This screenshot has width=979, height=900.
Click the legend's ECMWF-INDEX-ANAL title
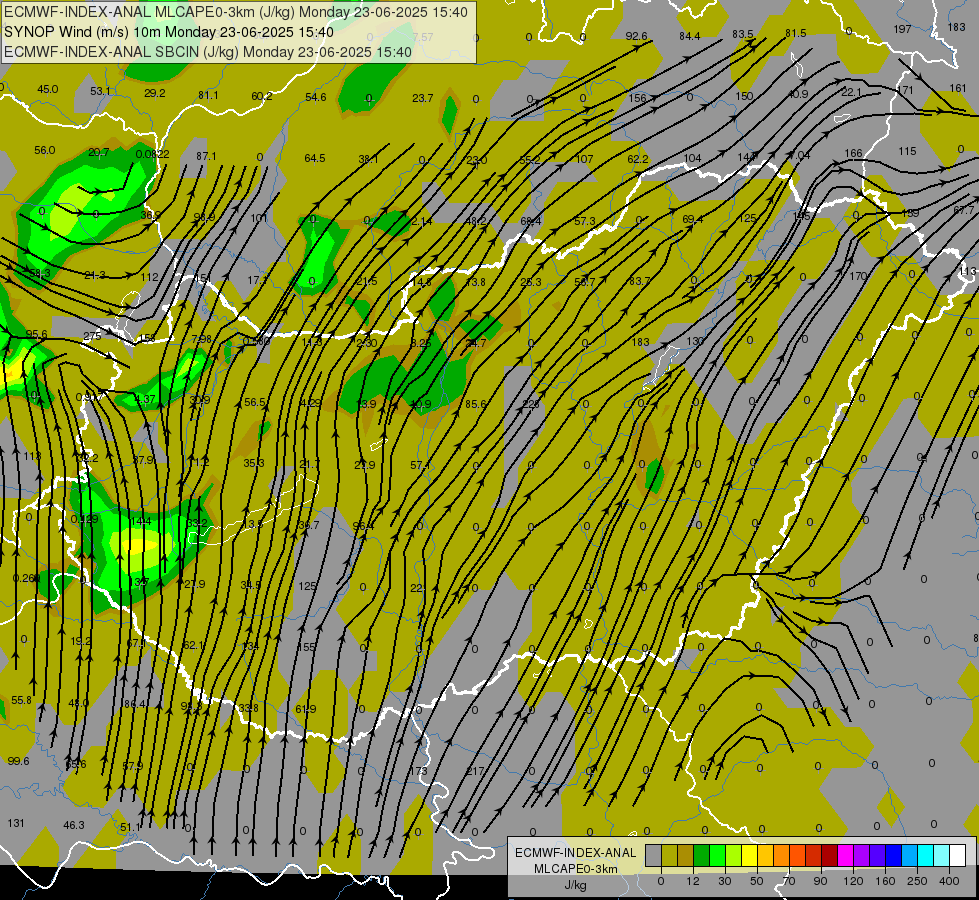[x=576, y=853]
